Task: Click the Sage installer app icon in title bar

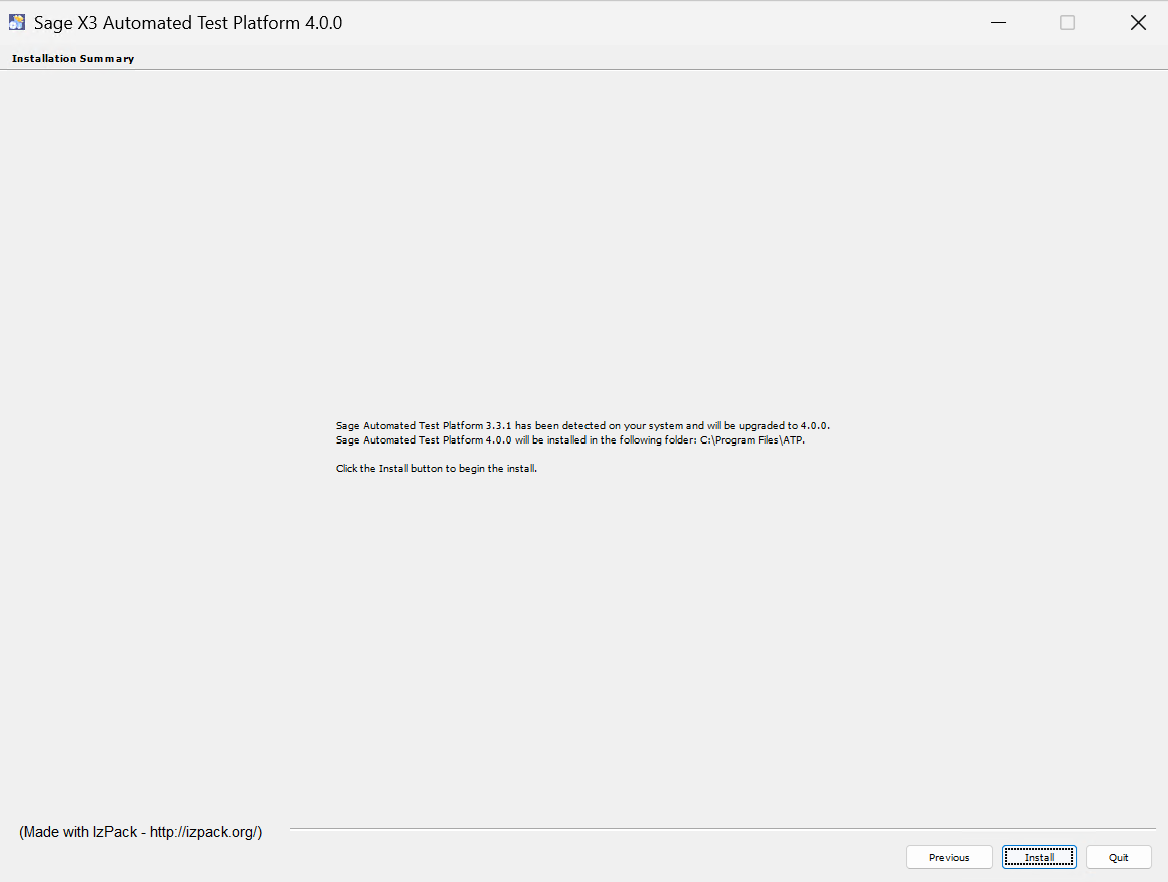Action: point(16,22)
